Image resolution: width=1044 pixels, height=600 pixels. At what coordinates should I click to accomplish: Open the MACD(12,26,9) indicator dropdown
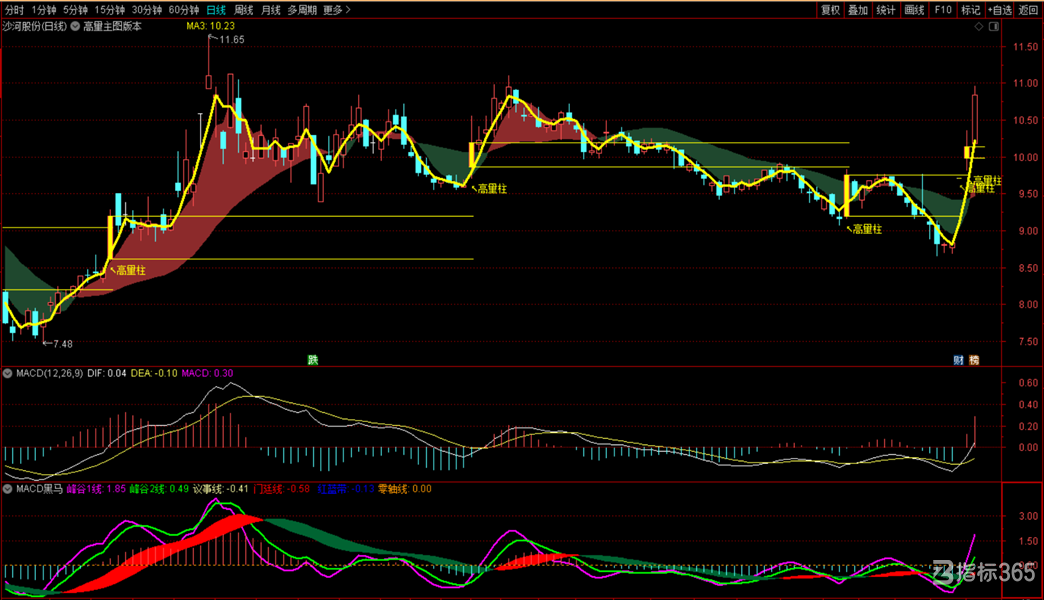[x=8, y=374]
